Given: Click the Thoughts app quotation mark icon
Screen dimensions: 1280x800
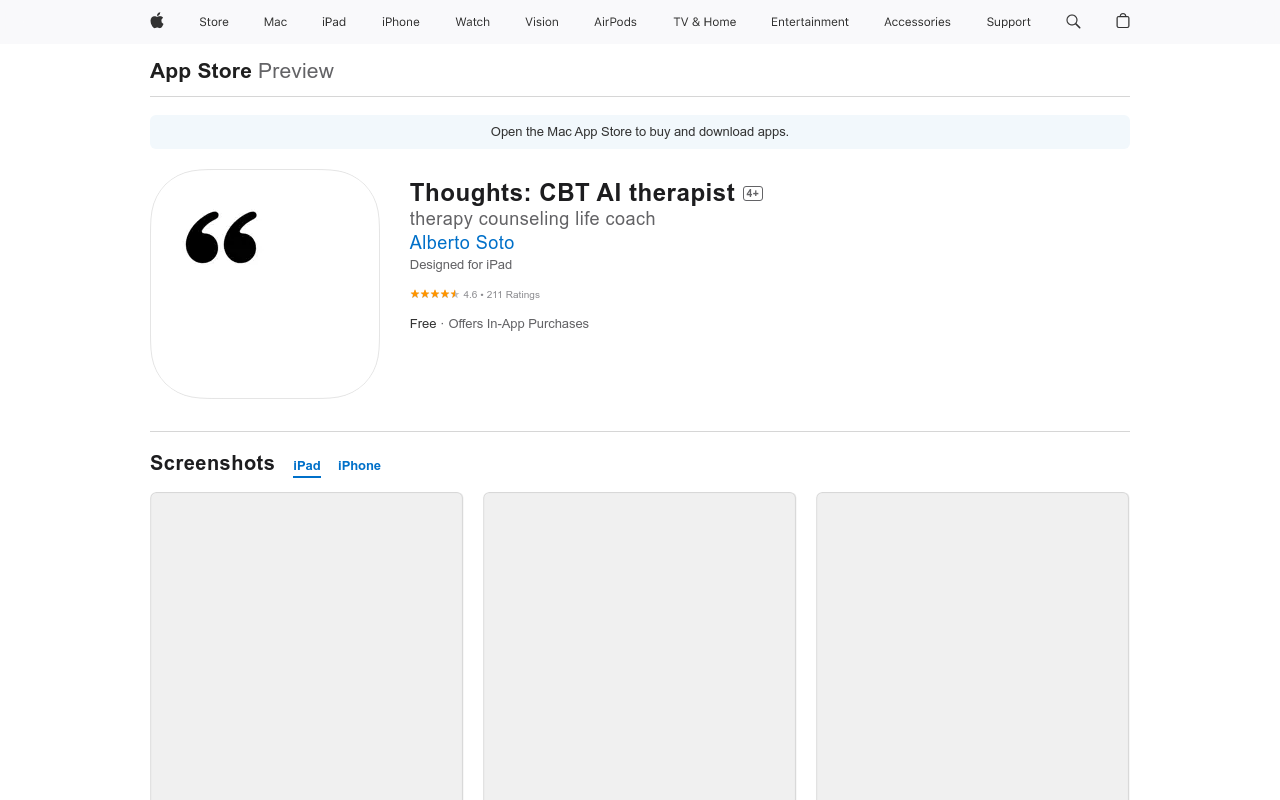Looking at the screenshot, I should coord(265,284).
